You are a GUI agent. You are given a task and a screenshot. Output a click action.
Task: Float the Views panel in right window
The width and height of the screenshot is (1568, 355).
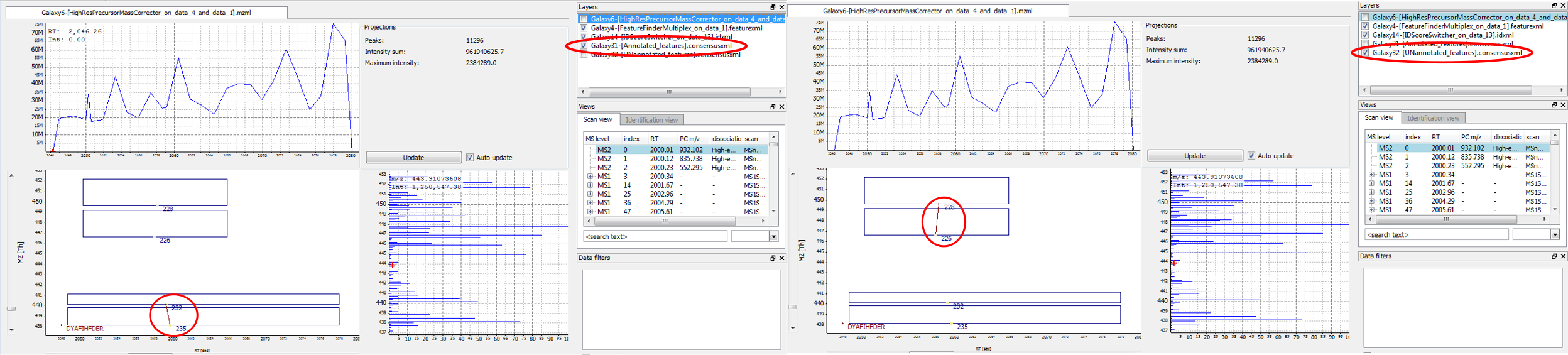1554,105
